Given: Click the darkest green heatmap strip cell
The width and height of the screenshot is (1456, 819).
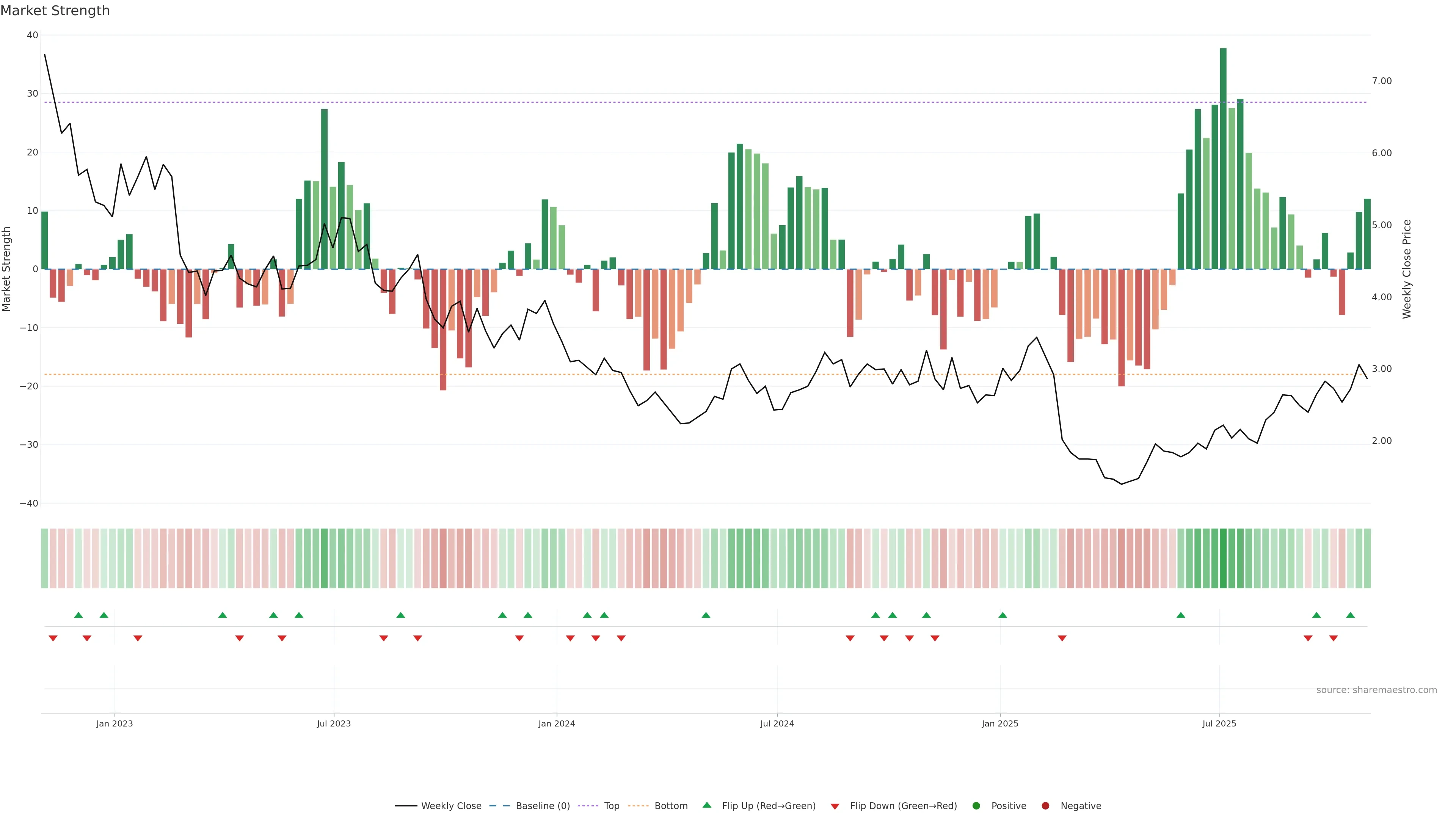Looking at the screenshot, I should [1223, 558].
